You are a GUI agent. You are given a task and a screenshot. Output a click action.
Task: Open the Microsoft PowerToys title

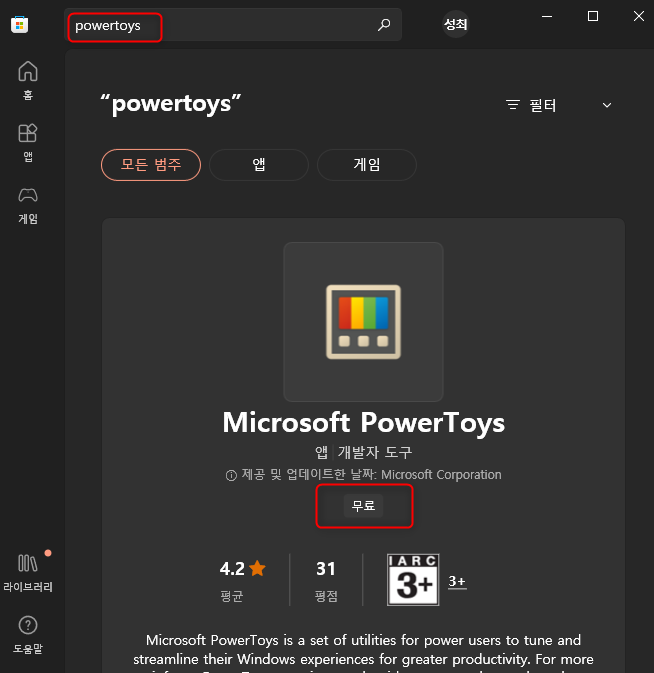click(x=363, y=423)
